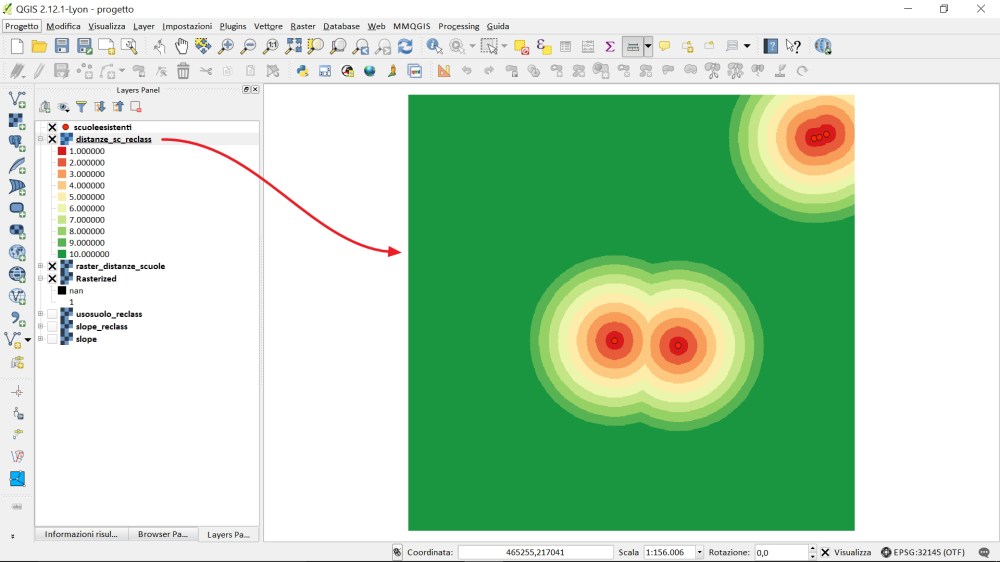Collapse the distanze_sc_reclass layer tree

click(41, 140)
